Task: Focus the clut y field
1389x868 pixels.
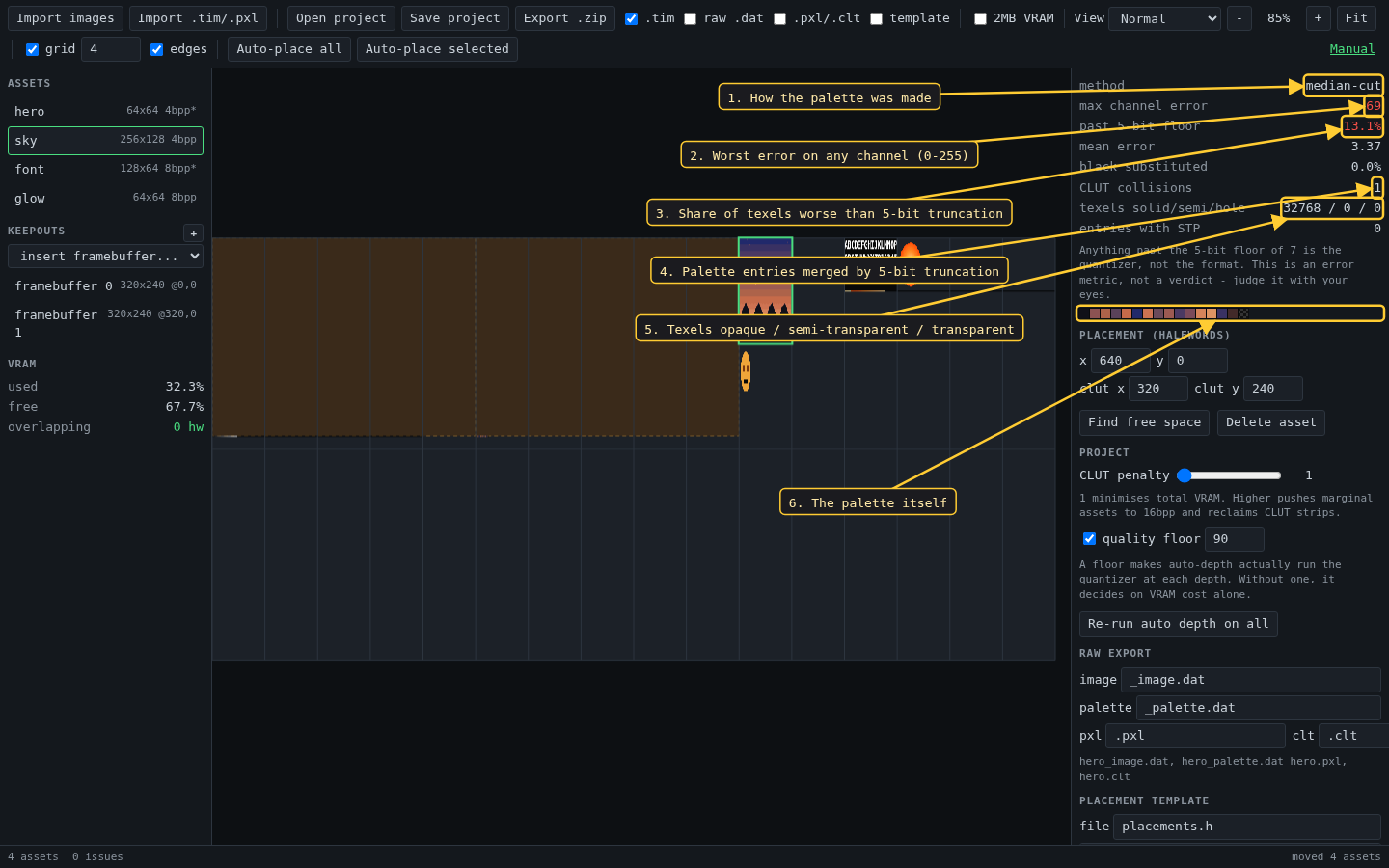Action: coord(1273,389)
